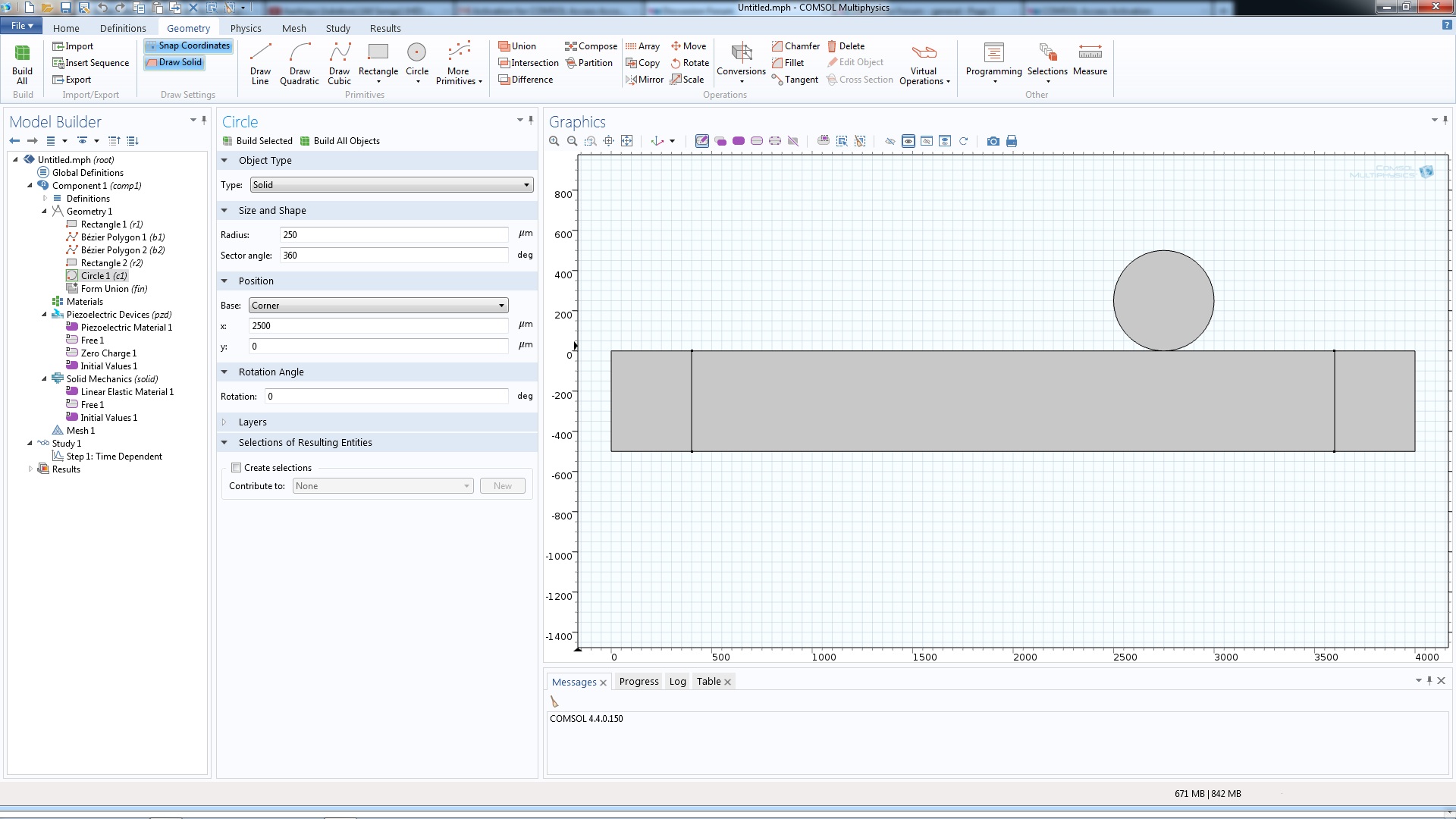
Task: Toggle the Snap Coordinates option
Action: click(188, 45)
